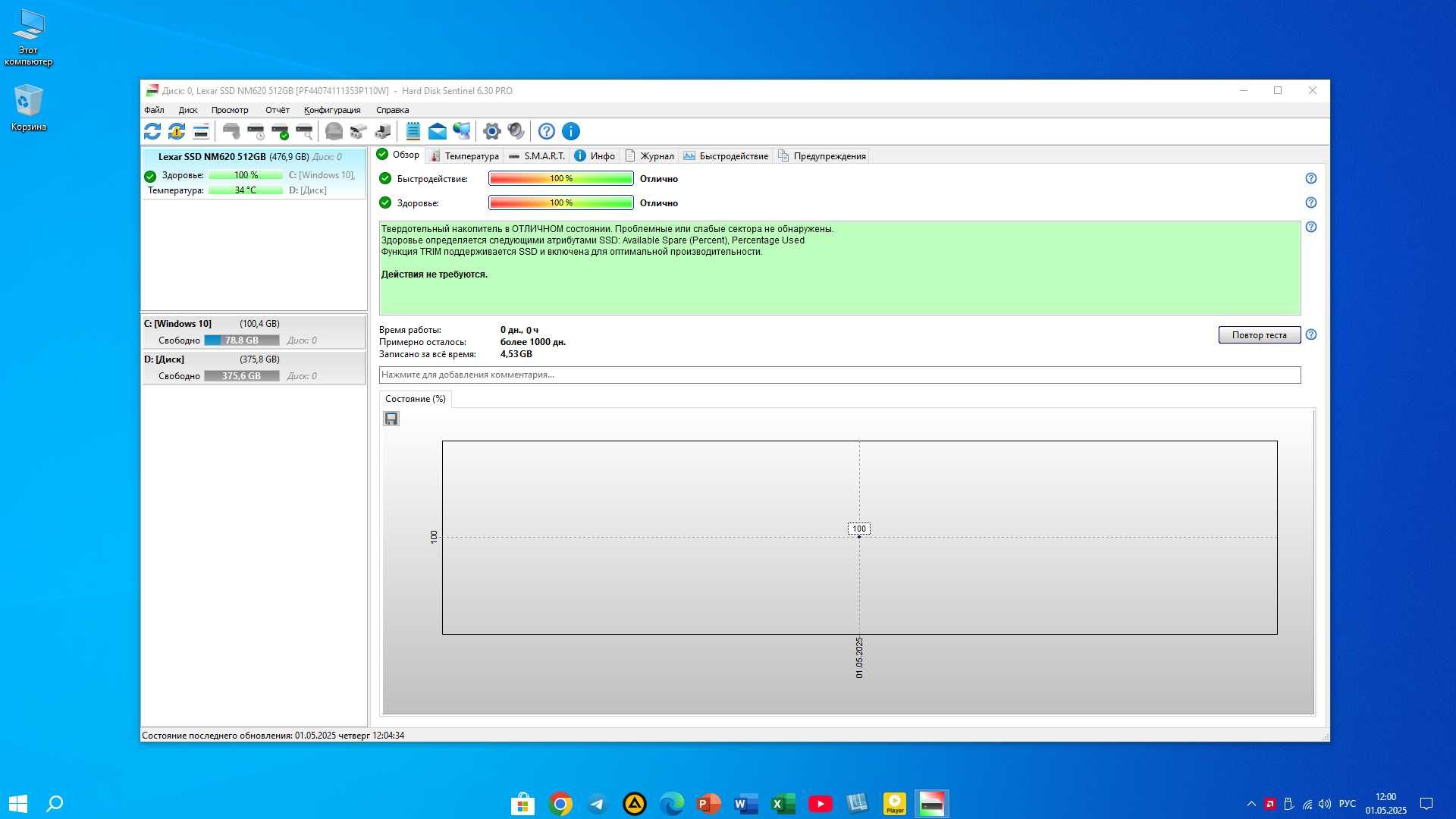Open taskbar search magnifier
The image size is (1456, 819).
point(55,803)
